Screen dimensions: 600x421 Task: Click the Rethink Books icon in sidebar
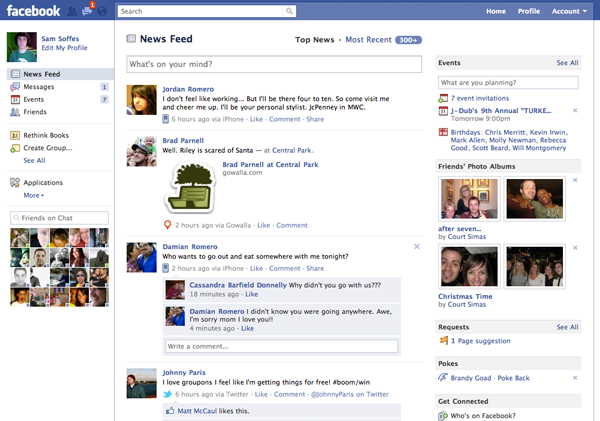15,135
